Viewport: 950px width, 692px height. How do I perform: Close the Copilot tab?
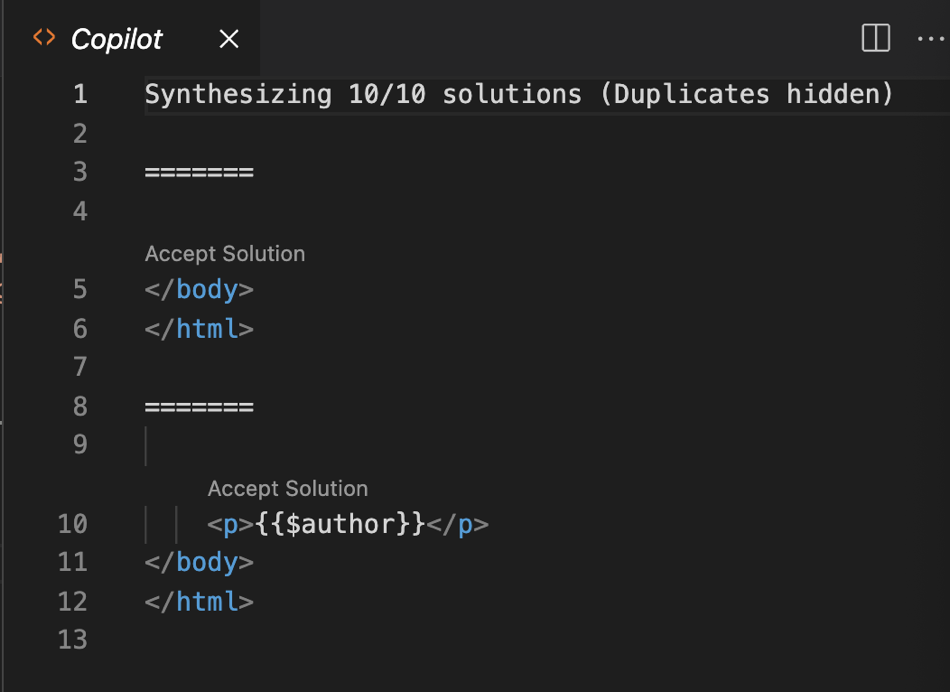(229, 39)
